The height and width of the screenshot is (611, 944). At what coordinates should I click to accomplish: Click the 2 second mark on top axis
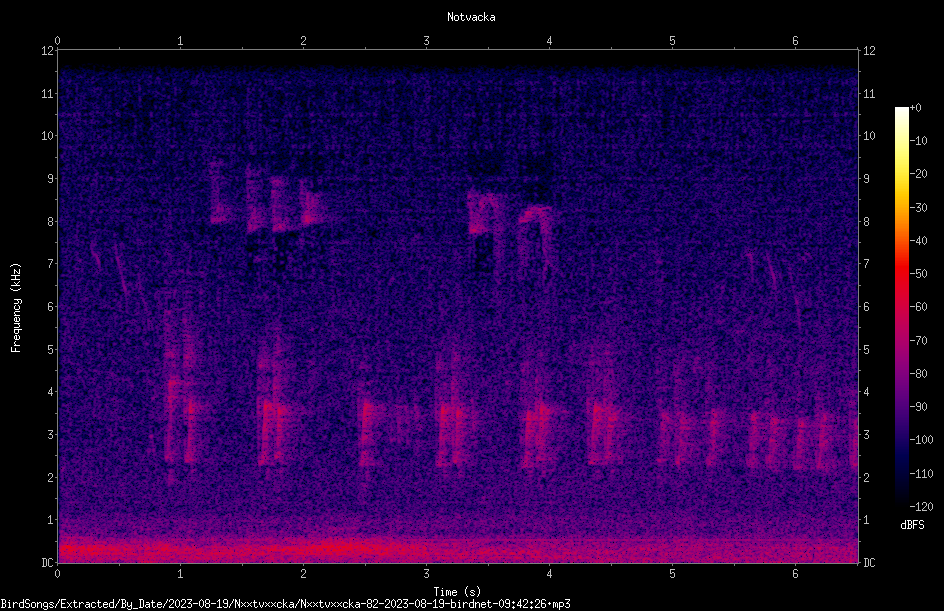[x=303, y=41]
